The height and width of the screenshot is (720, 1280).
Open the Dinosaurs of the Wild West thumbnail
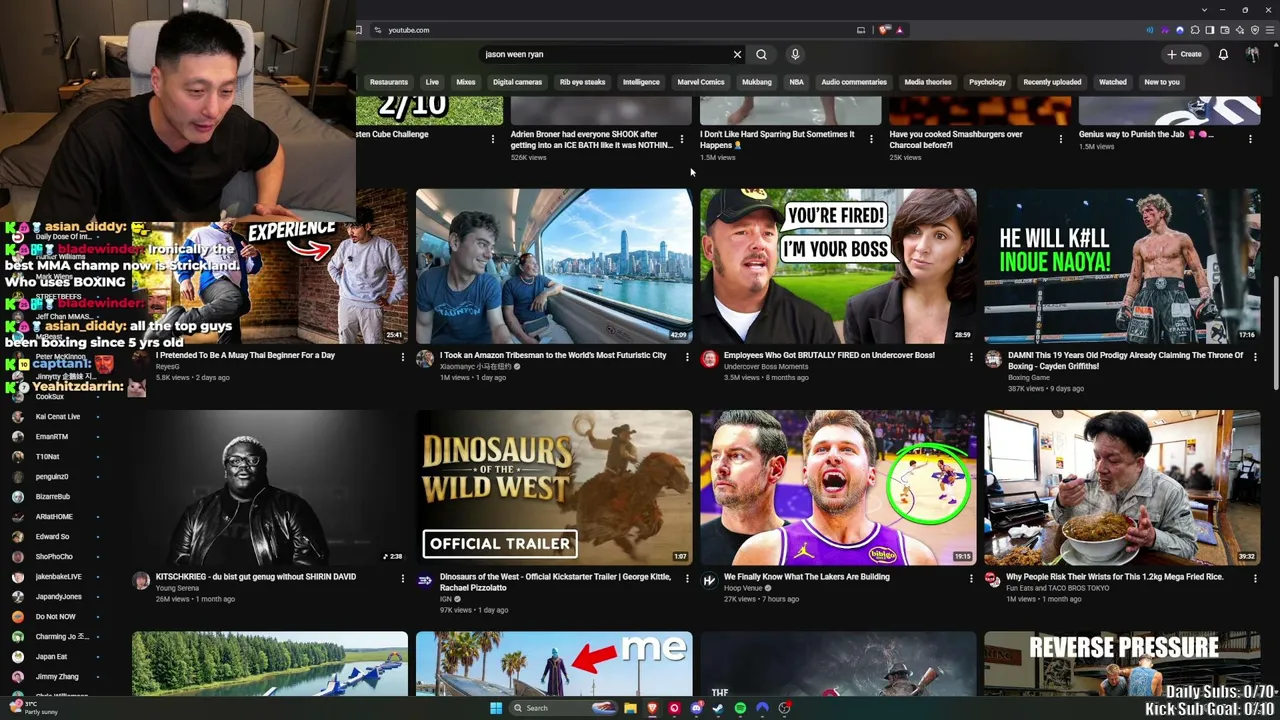point(554,487)
